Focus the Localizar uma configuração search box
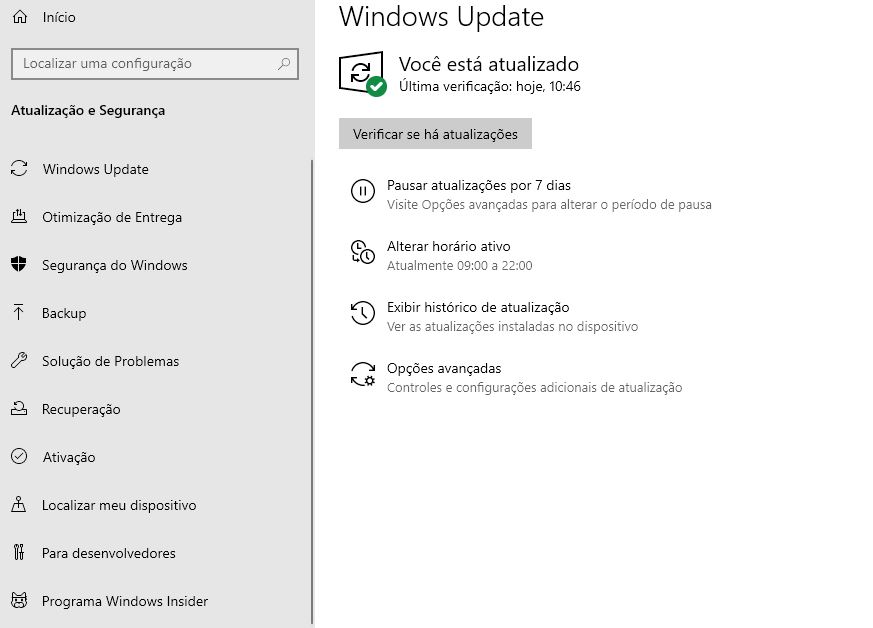Screen dimensions: 873x628 155,63
